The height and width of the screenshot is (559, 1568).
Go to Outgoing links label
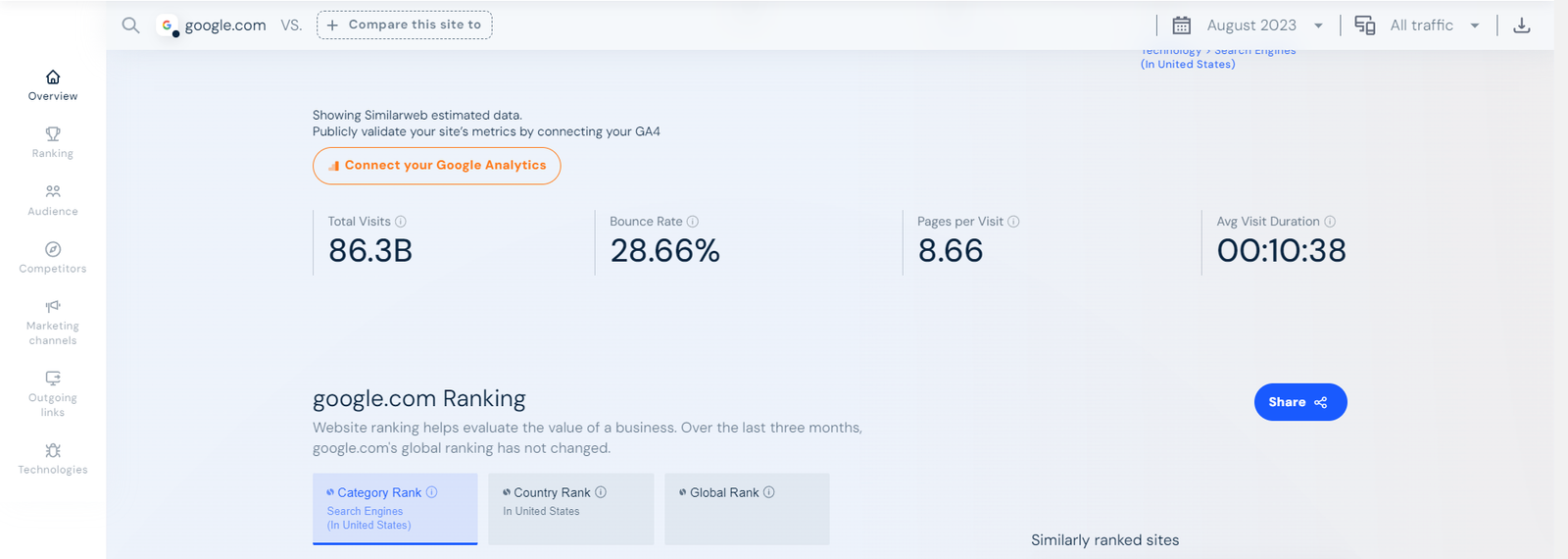pyautogui.click(x=53, y=405)
